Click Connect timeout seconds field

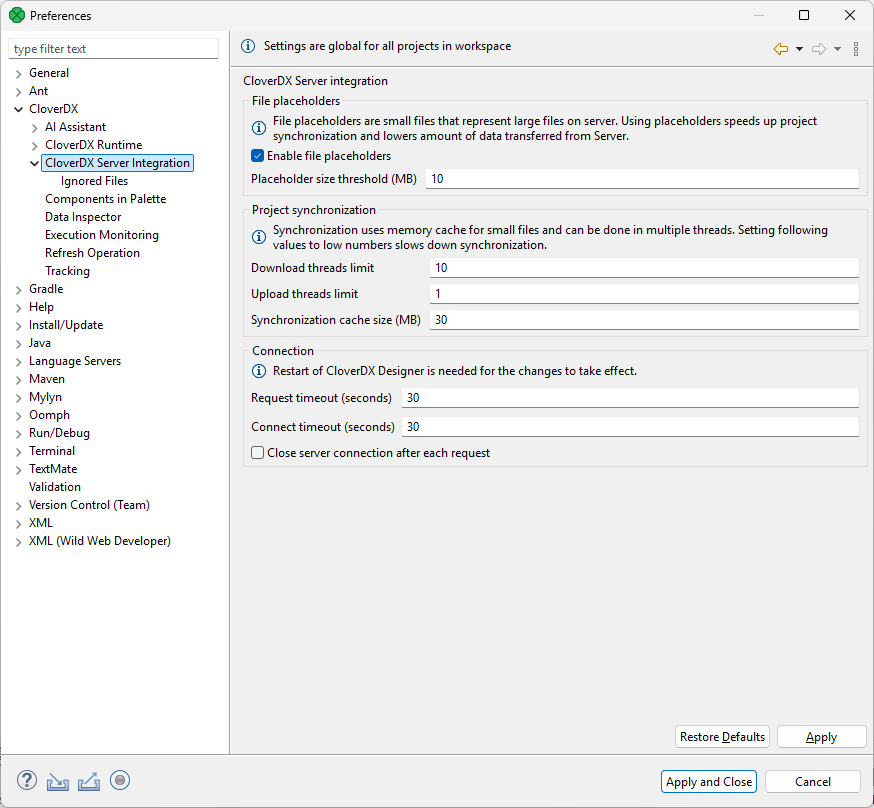tap(630, 427)
